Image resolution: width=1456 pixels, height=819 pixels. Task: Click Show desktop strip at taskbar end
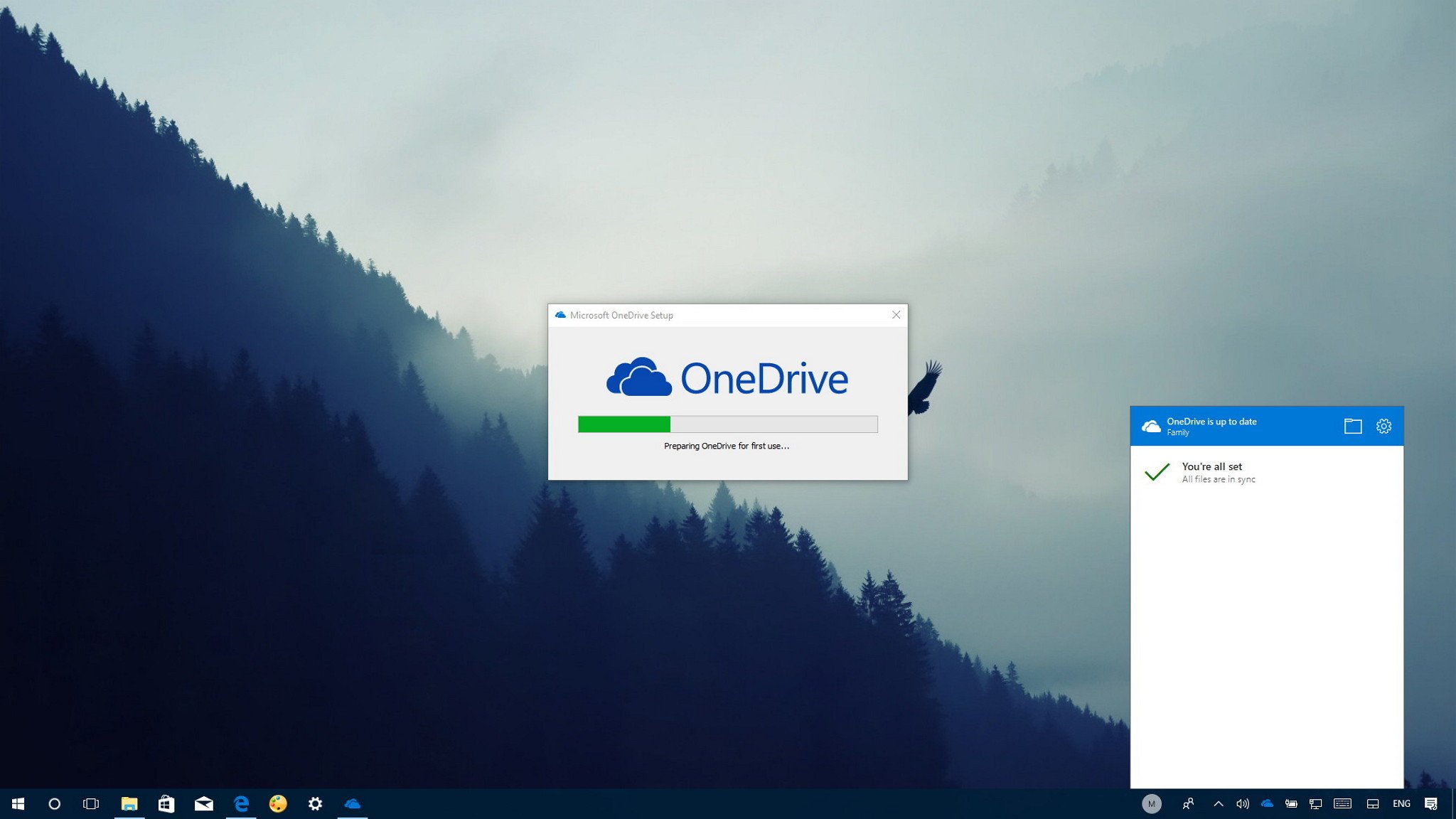[x=1453, y=803]
